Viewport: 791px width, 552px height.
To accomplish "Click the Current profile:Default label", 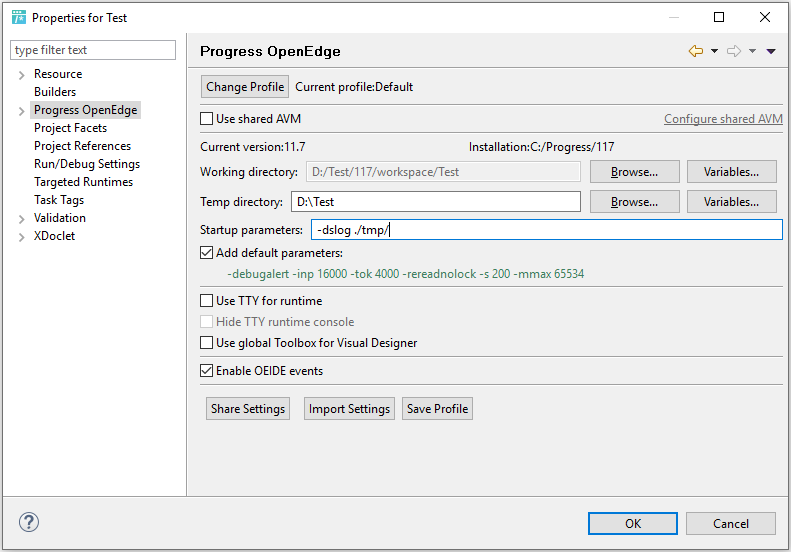I will [354, 87].
